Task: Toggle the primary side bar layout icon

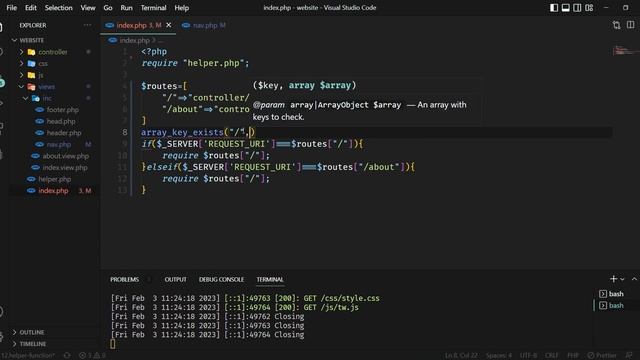Action: click(x=554, y=8)
